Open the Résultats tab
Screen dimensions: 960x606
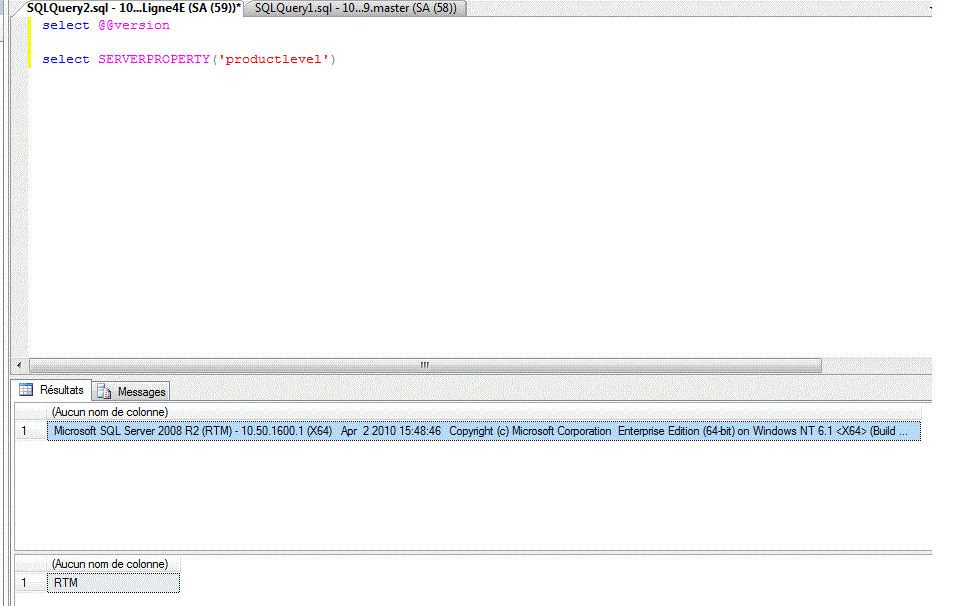coord(52,390)
